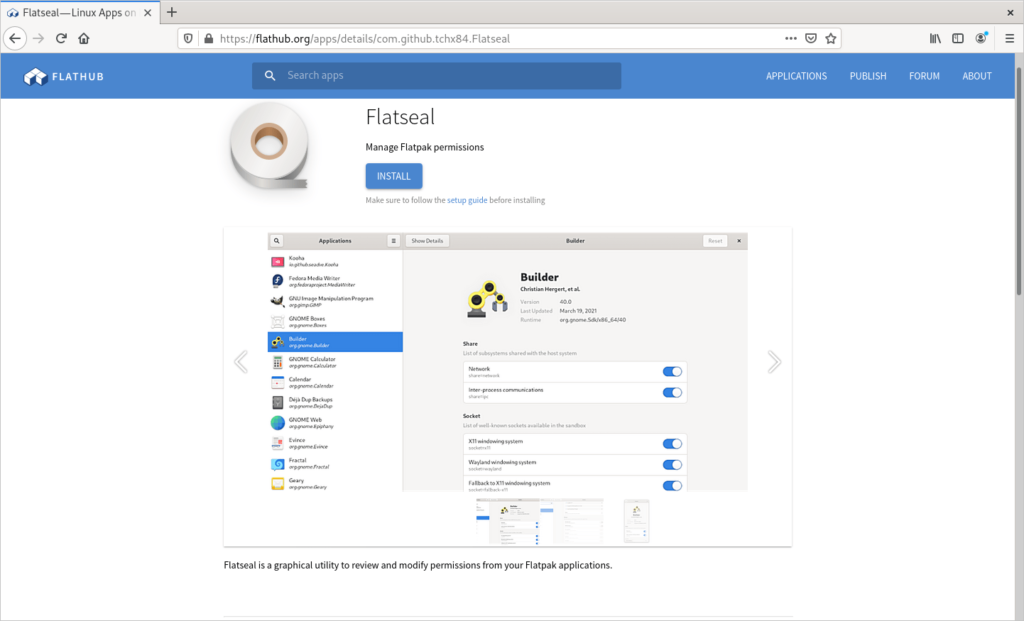1024x621 pixels.
Task: Click the Kooha list row
Action: pyautogui.click(x=335, y=261)
